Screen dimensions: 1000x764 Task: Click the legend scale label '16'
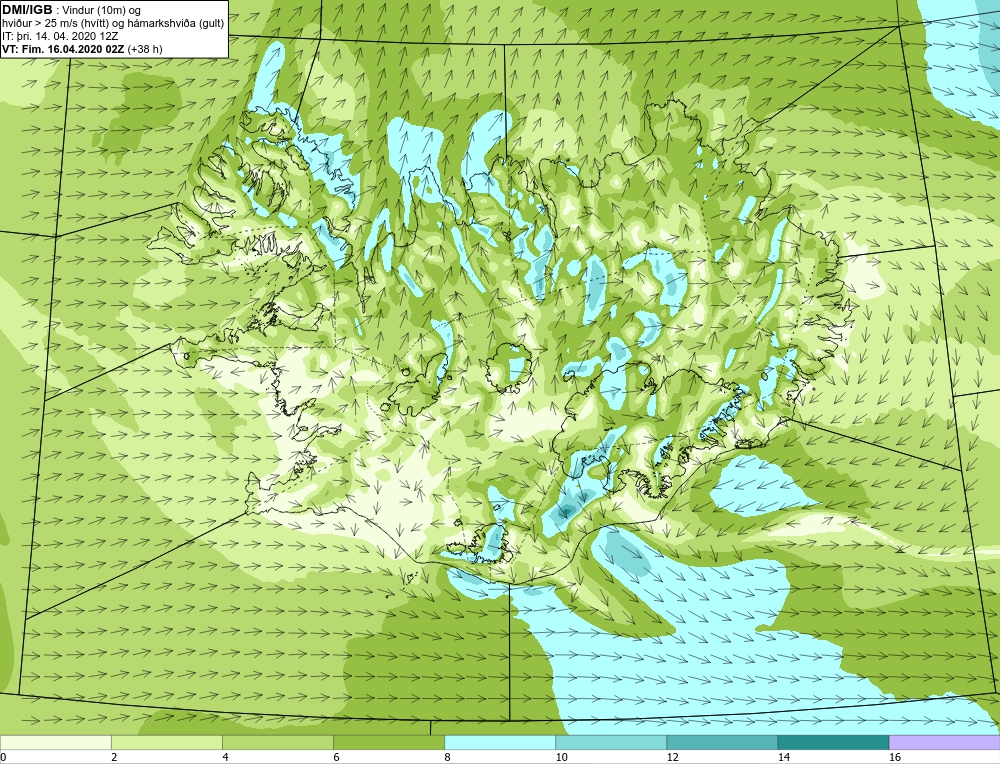tap(894, 757)
